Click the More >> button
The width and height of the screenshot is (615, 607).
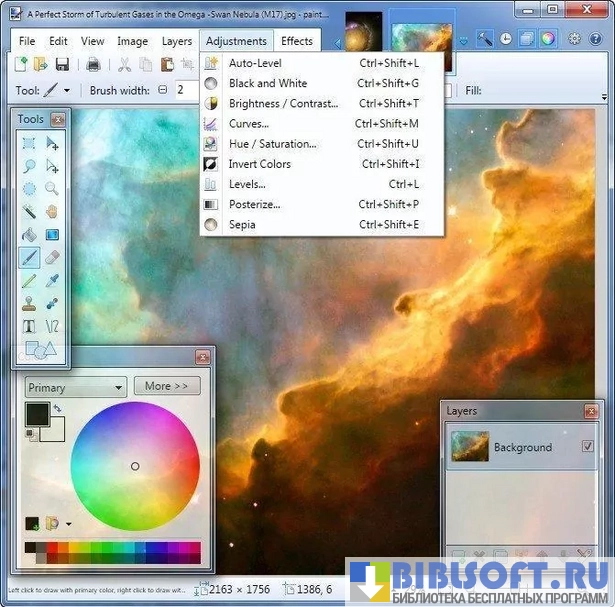[x=166, y=386]
